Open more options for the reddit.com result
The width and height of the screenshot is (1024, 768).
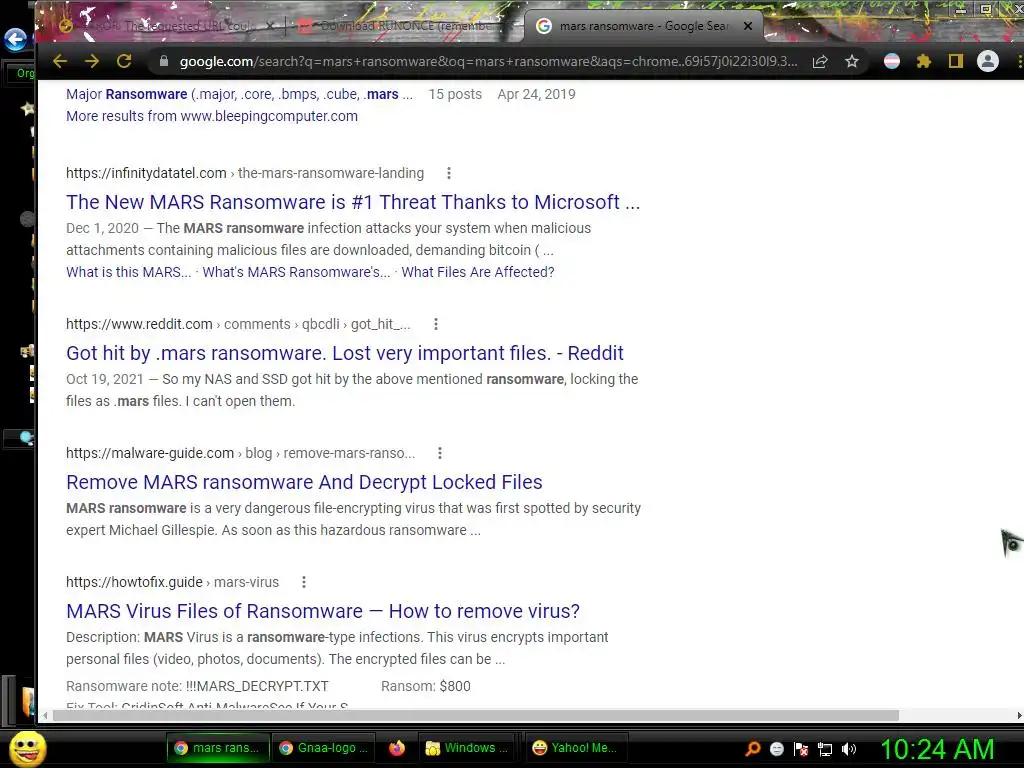point(436,324)
